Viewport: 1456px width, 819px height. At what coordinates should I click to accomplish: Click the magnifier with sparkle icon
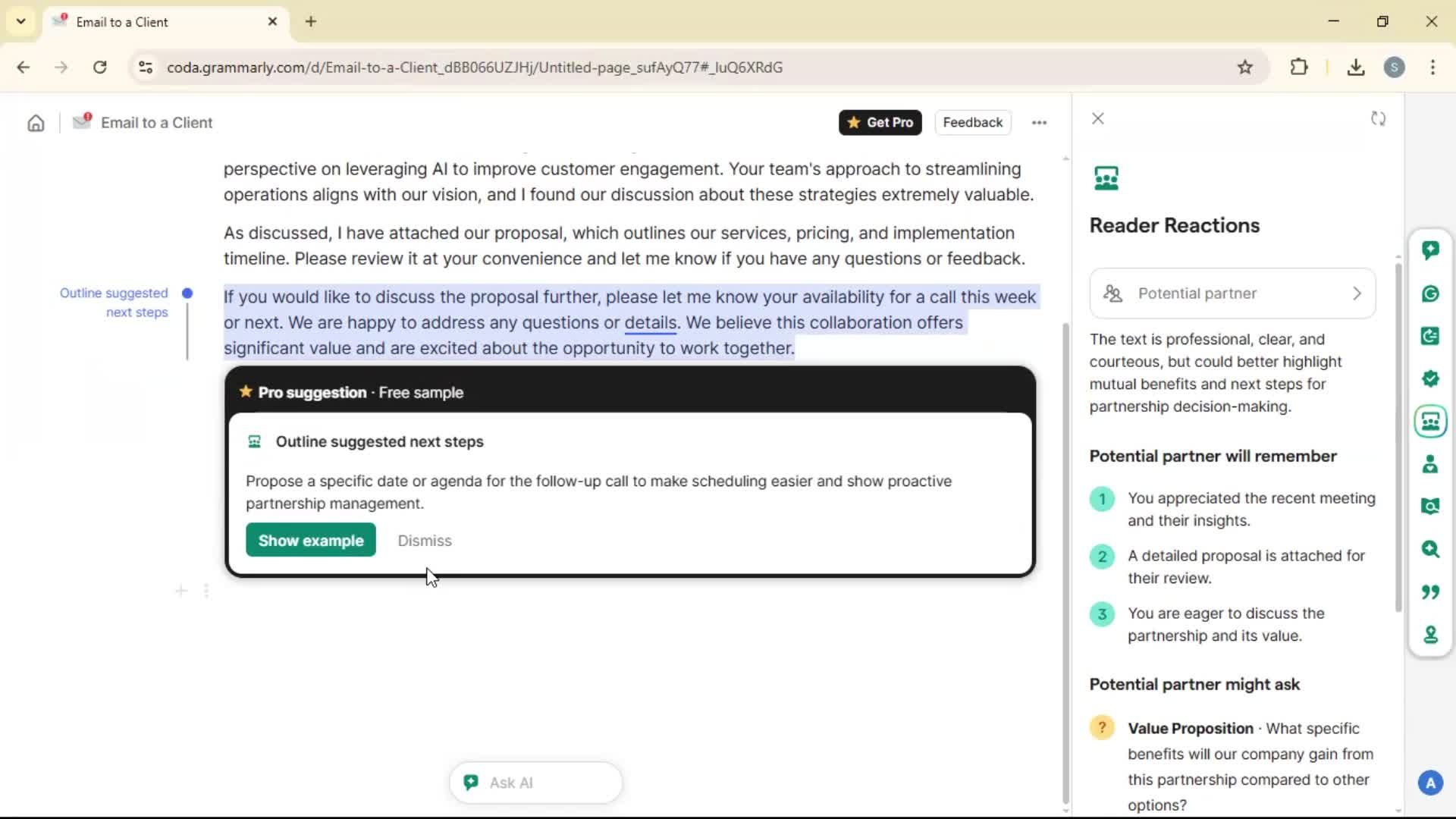[x=1430, y=549]
